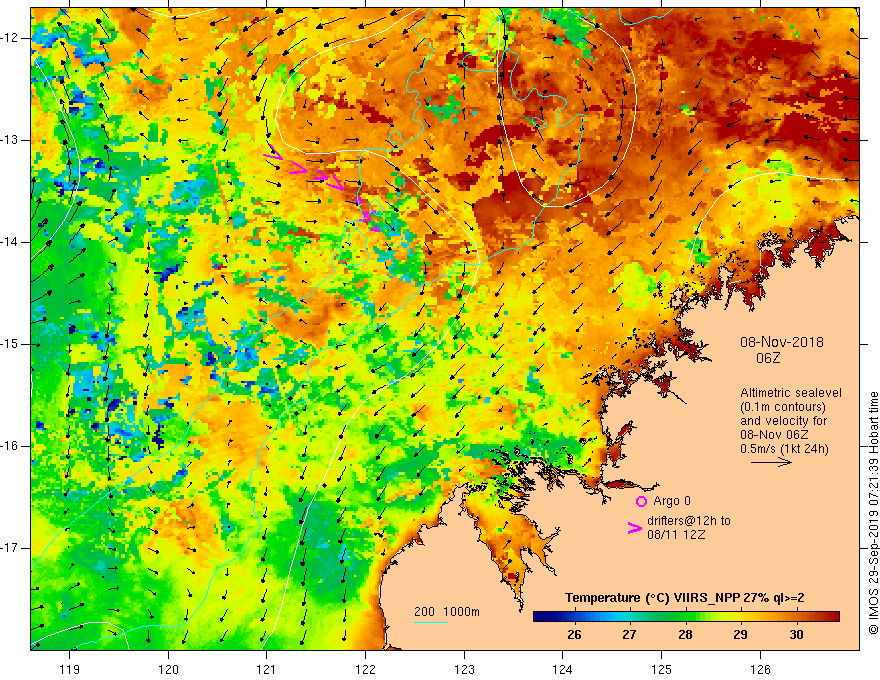
Task: Click the 28 value on temperature scale
Action: [x=685, y=635]
